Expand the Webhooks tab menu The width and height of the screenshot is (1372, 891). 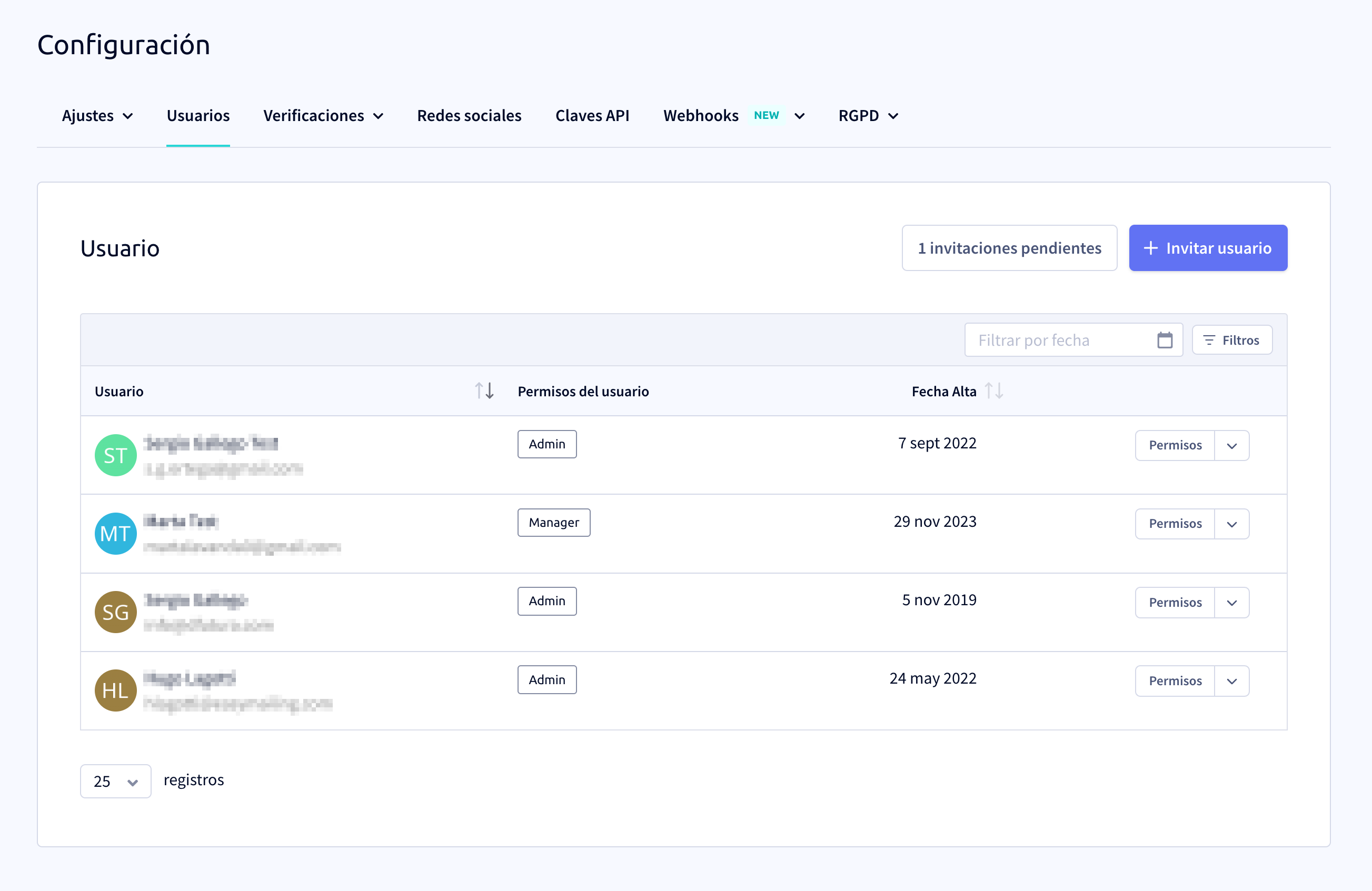click(x=734, y=116)
